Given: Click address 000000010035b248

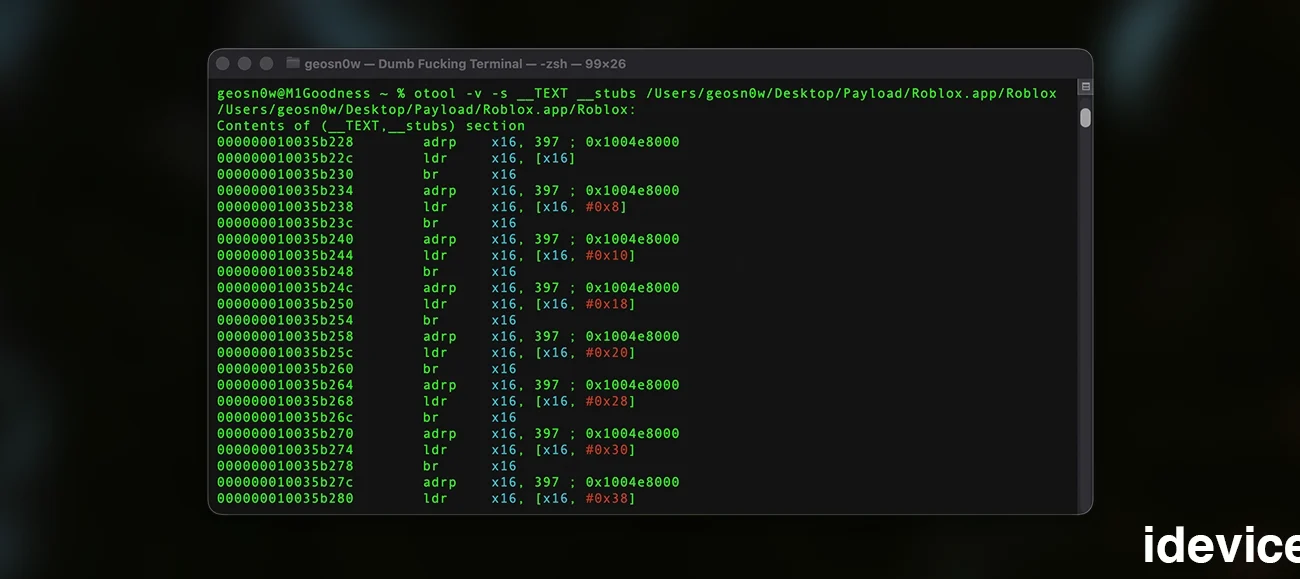Looking at the screenshot, I should 285,271.
